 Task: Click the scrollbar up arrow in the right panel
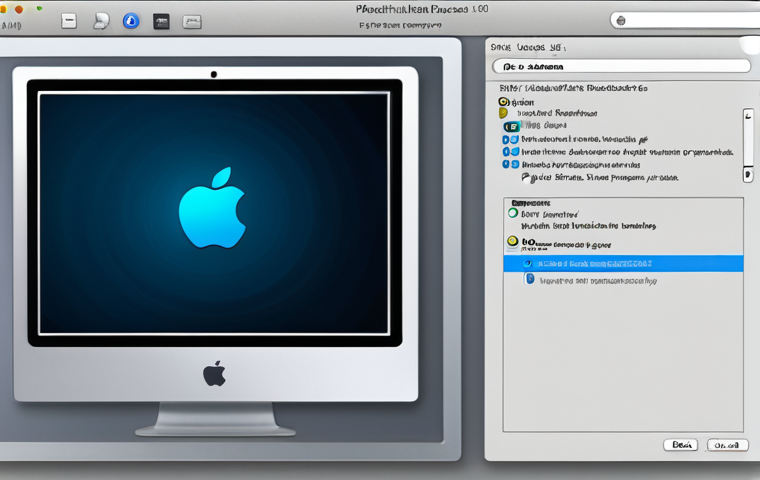click(748, 115)
